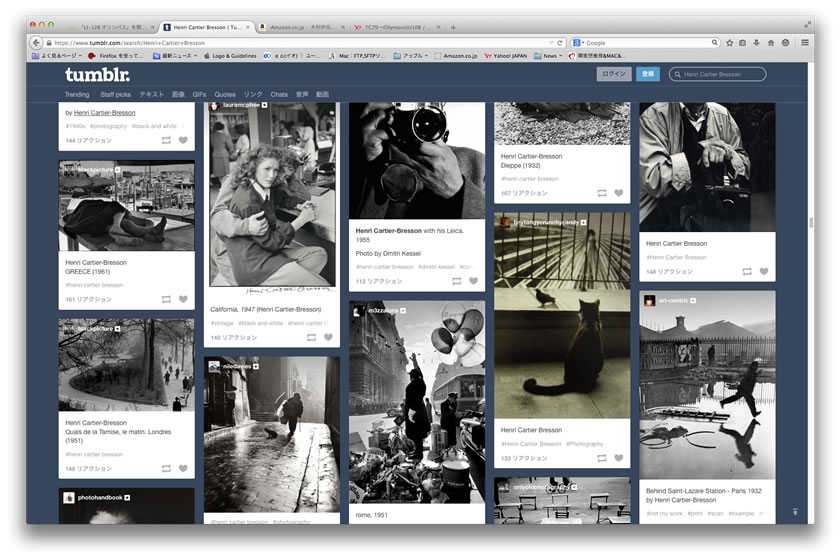840x560 pixels.
Task: Like the #1940s tagged post at top
Action: click(183, 140)
